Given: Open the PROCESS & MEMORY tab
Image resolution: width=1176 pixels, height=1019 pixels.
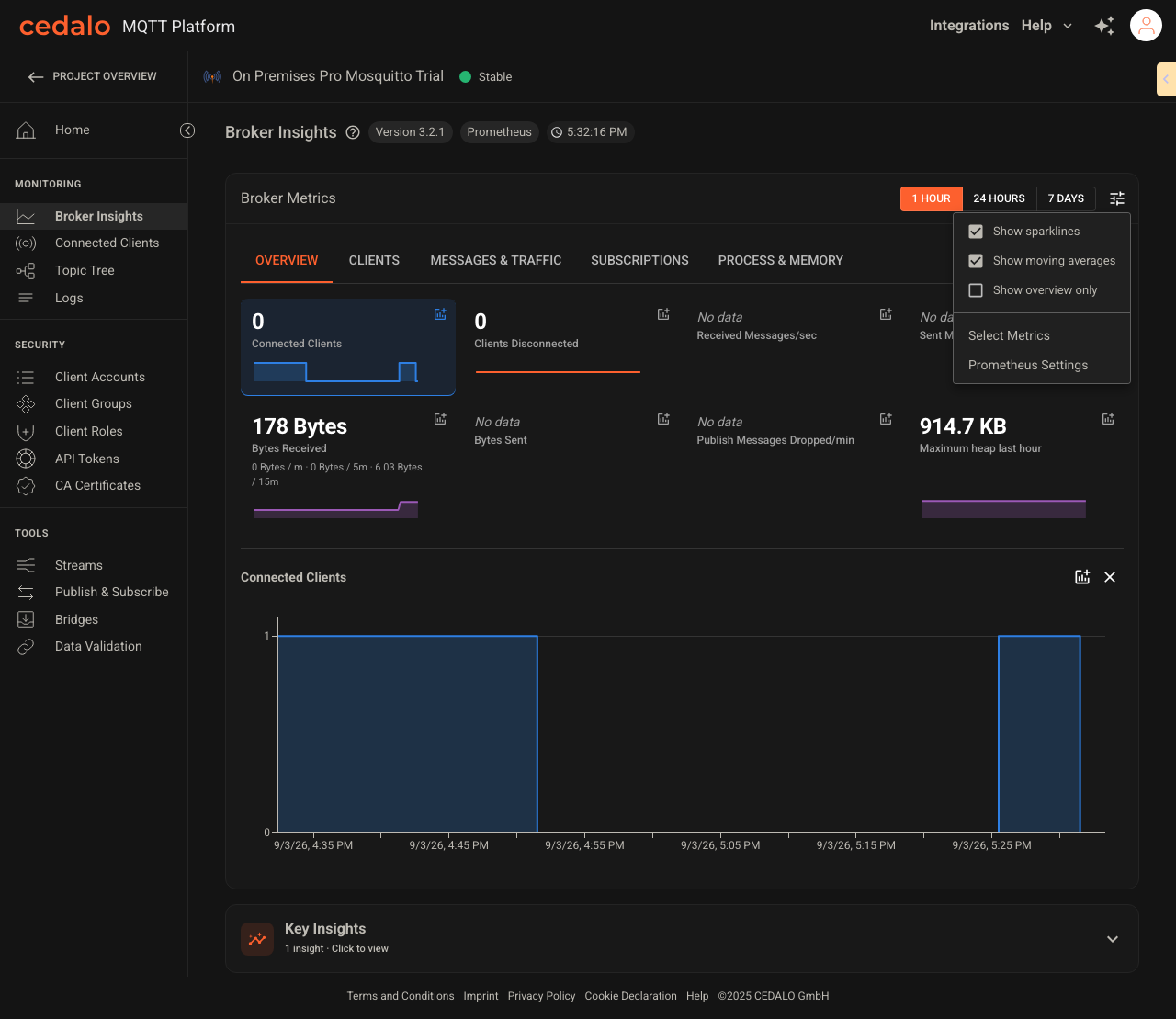Looking at the screenshot, I should coord(781,261).
